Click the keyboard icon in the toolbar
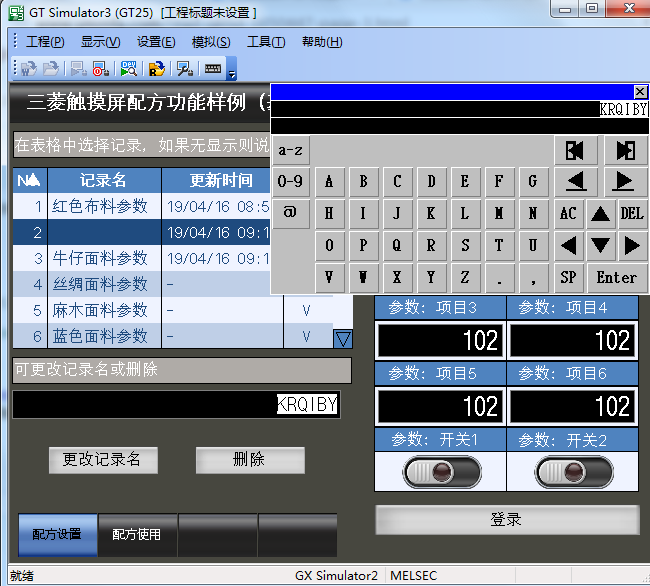The width and height of the screenshot is (650, 586). click(212, 69)
